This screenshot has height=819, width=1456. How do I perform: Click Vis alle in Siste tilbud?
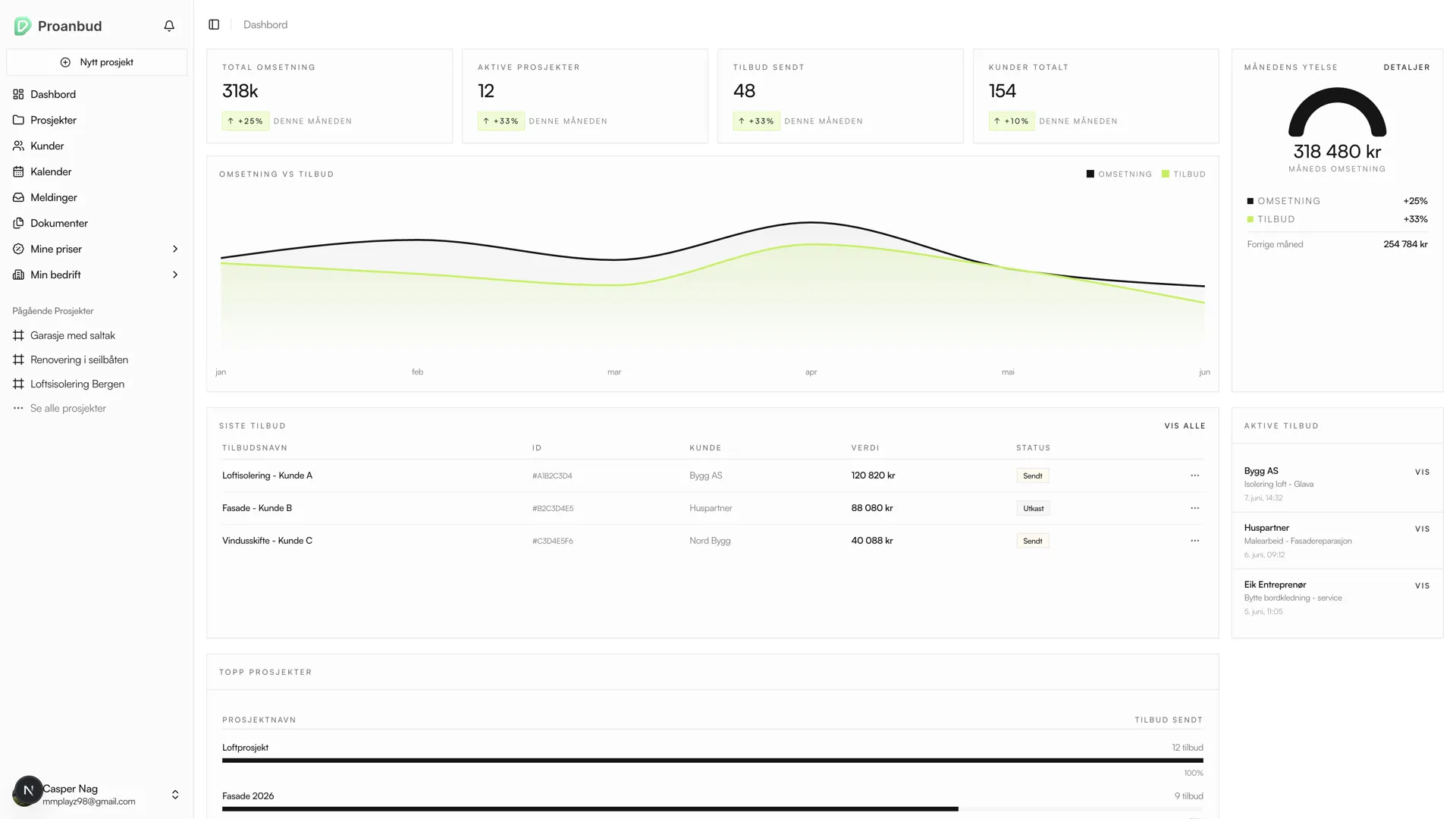(x=1185, y=425)
